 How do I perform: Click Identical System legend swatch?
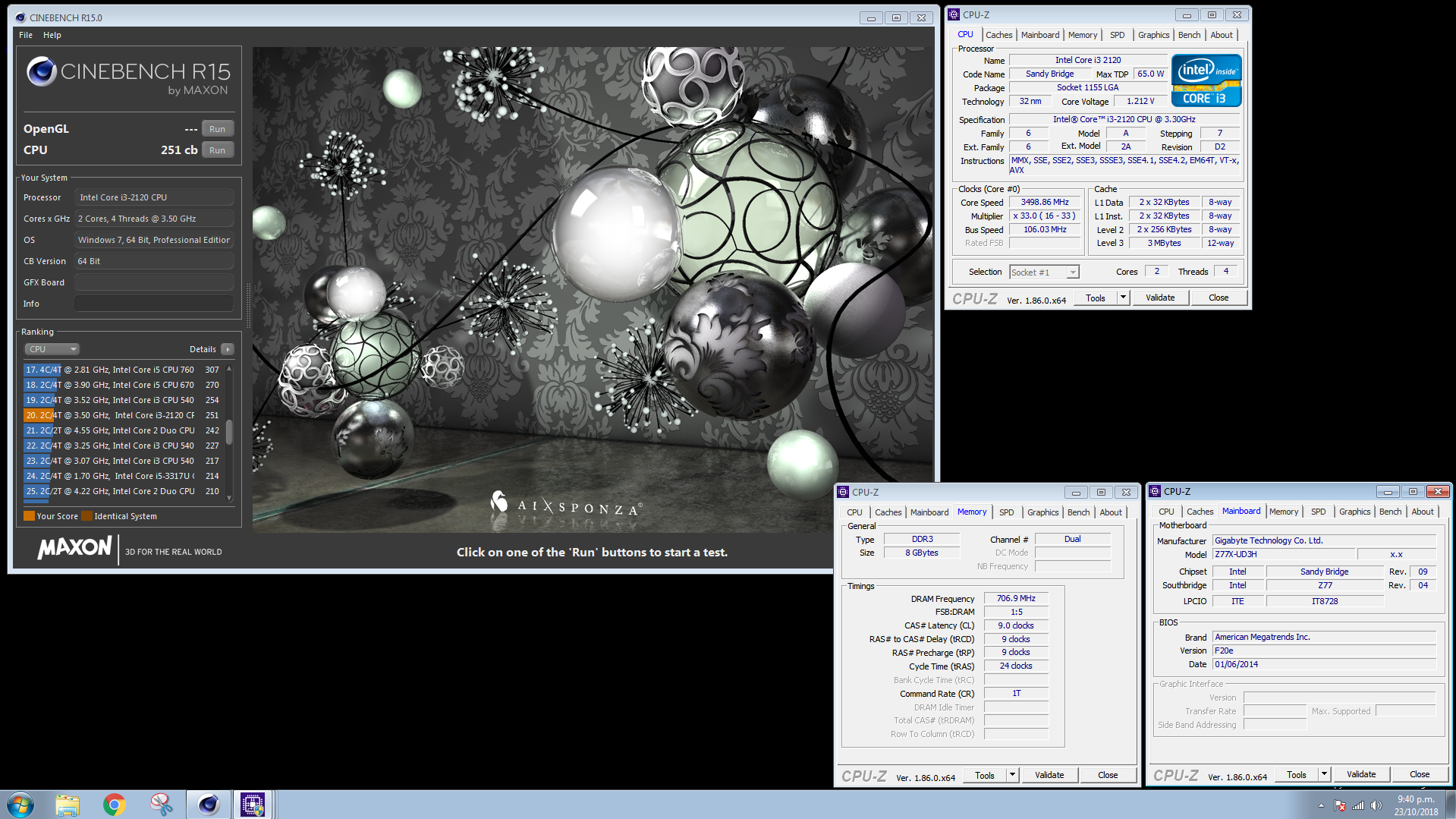click(x=86, y=516)
